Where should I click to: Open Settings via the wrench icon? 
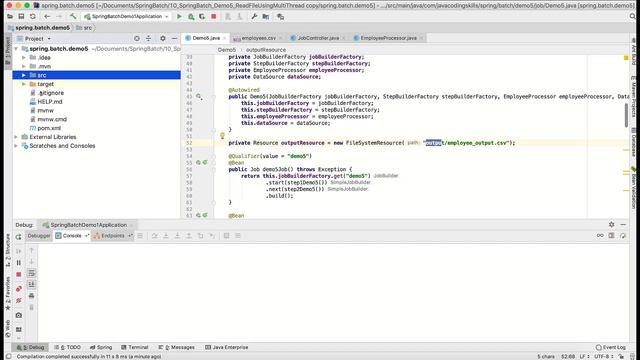(254, 16)
